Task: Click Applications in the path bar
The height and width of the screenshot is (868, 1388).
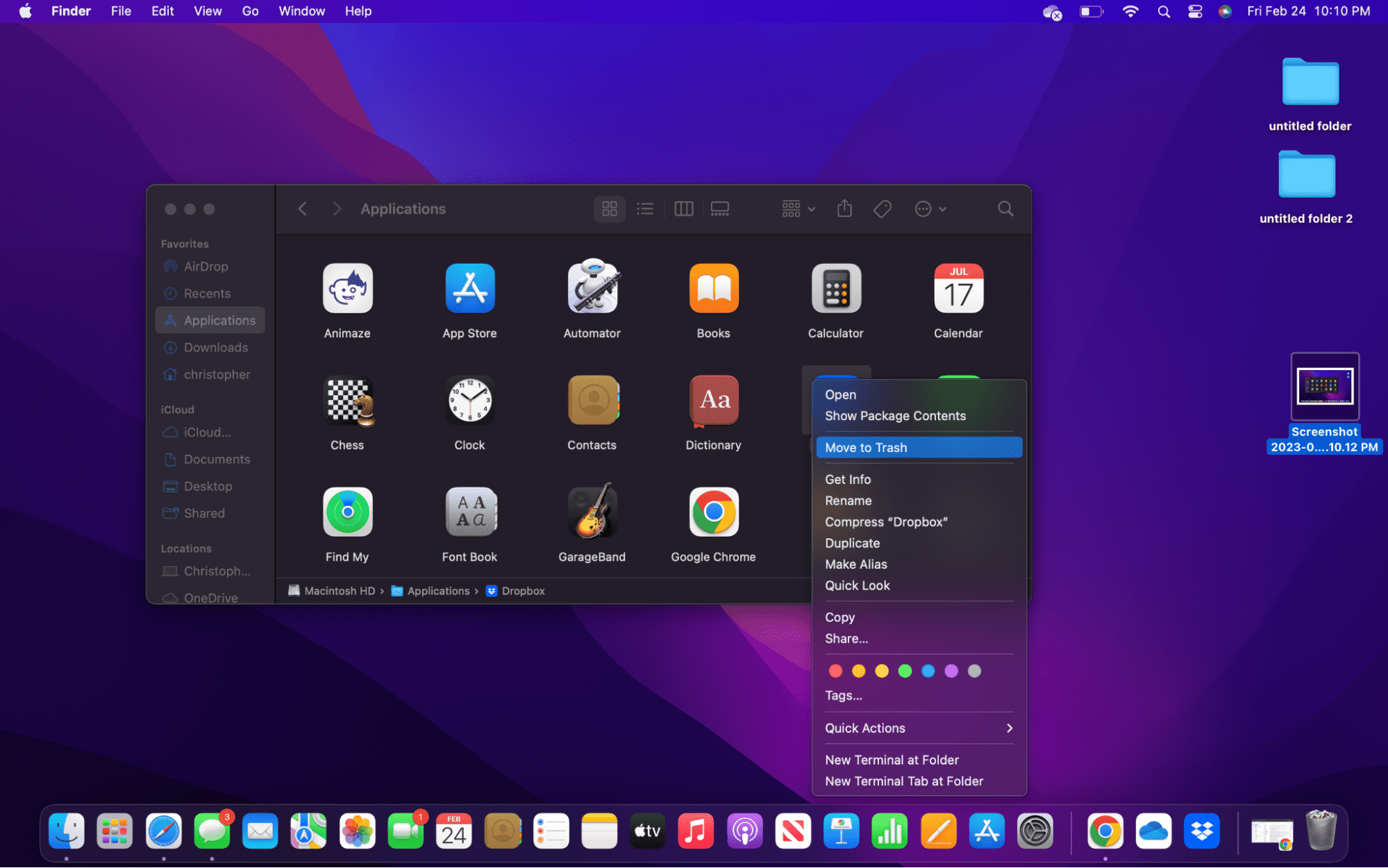Action: [x=430, y=591]
